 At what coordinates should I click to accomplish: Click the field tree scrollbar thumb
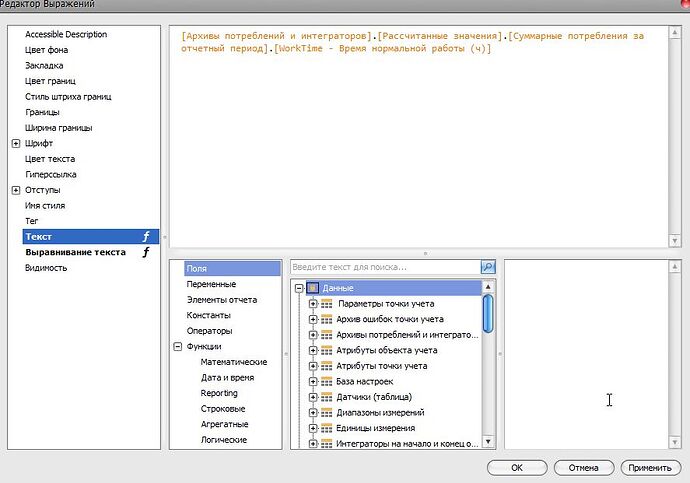488,314
